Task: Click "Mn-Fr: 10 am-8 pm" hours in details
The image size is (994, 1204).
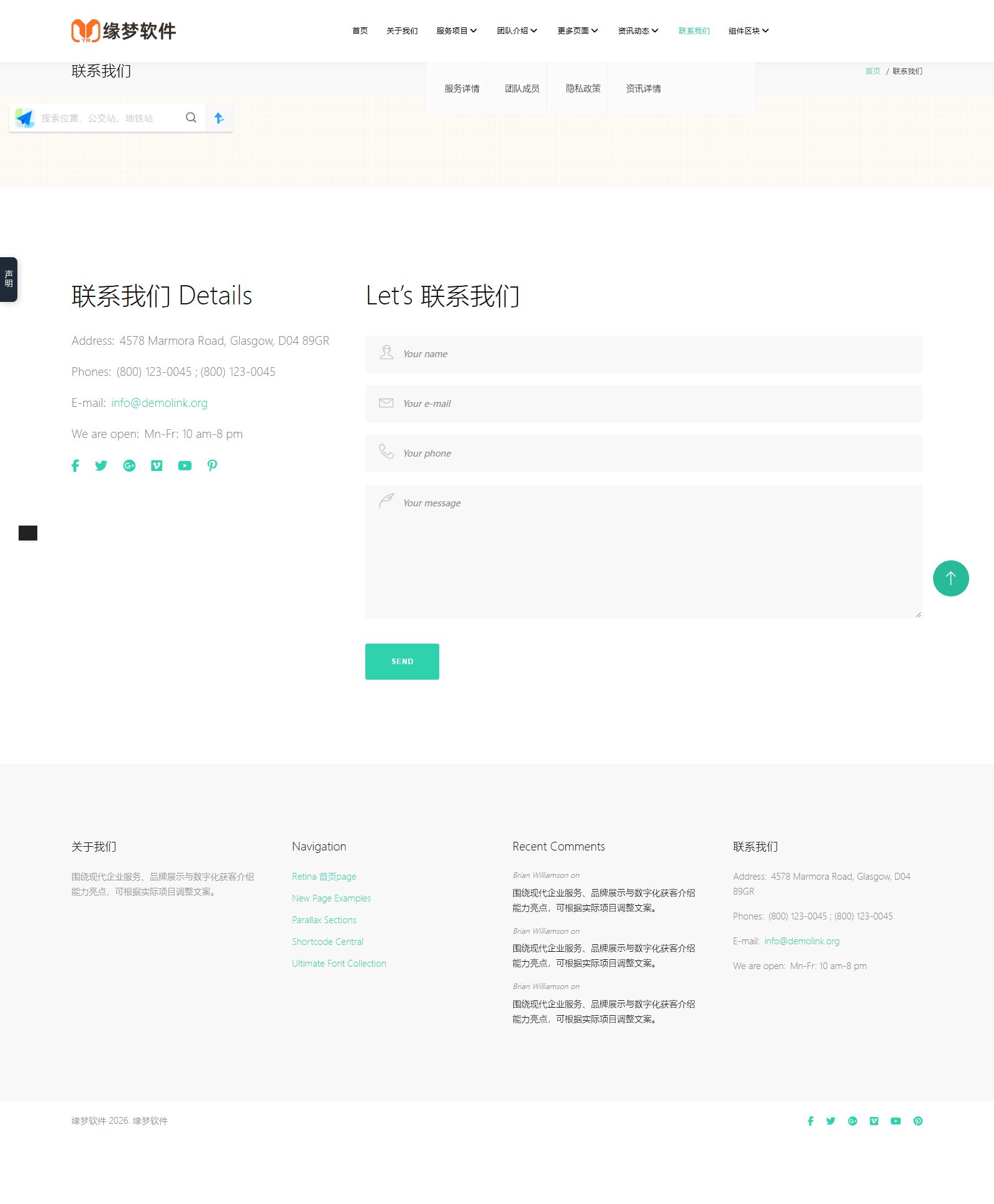Action: [x=193, y=434]
